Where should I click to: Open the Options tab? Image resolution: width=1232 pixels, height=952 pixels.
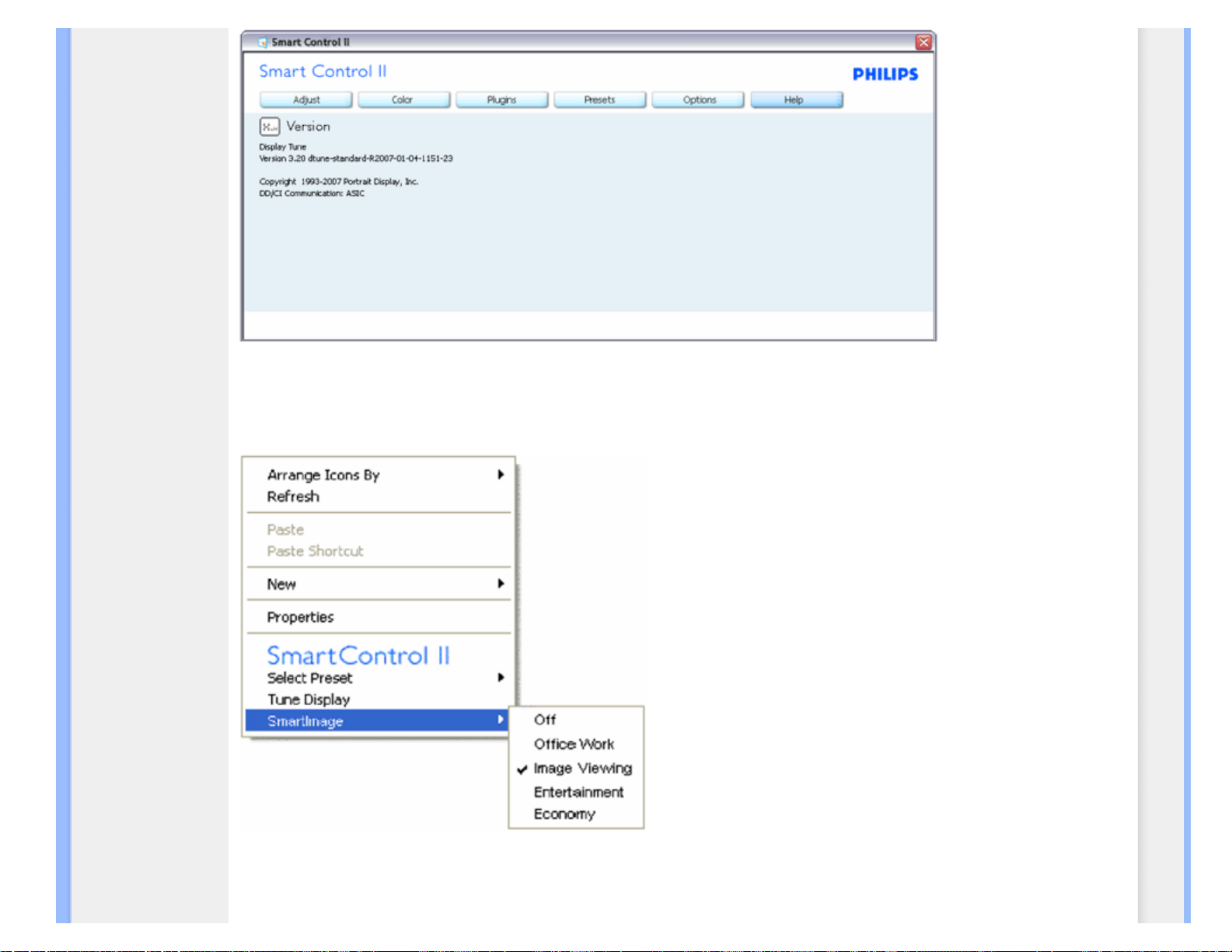[698, 99]
